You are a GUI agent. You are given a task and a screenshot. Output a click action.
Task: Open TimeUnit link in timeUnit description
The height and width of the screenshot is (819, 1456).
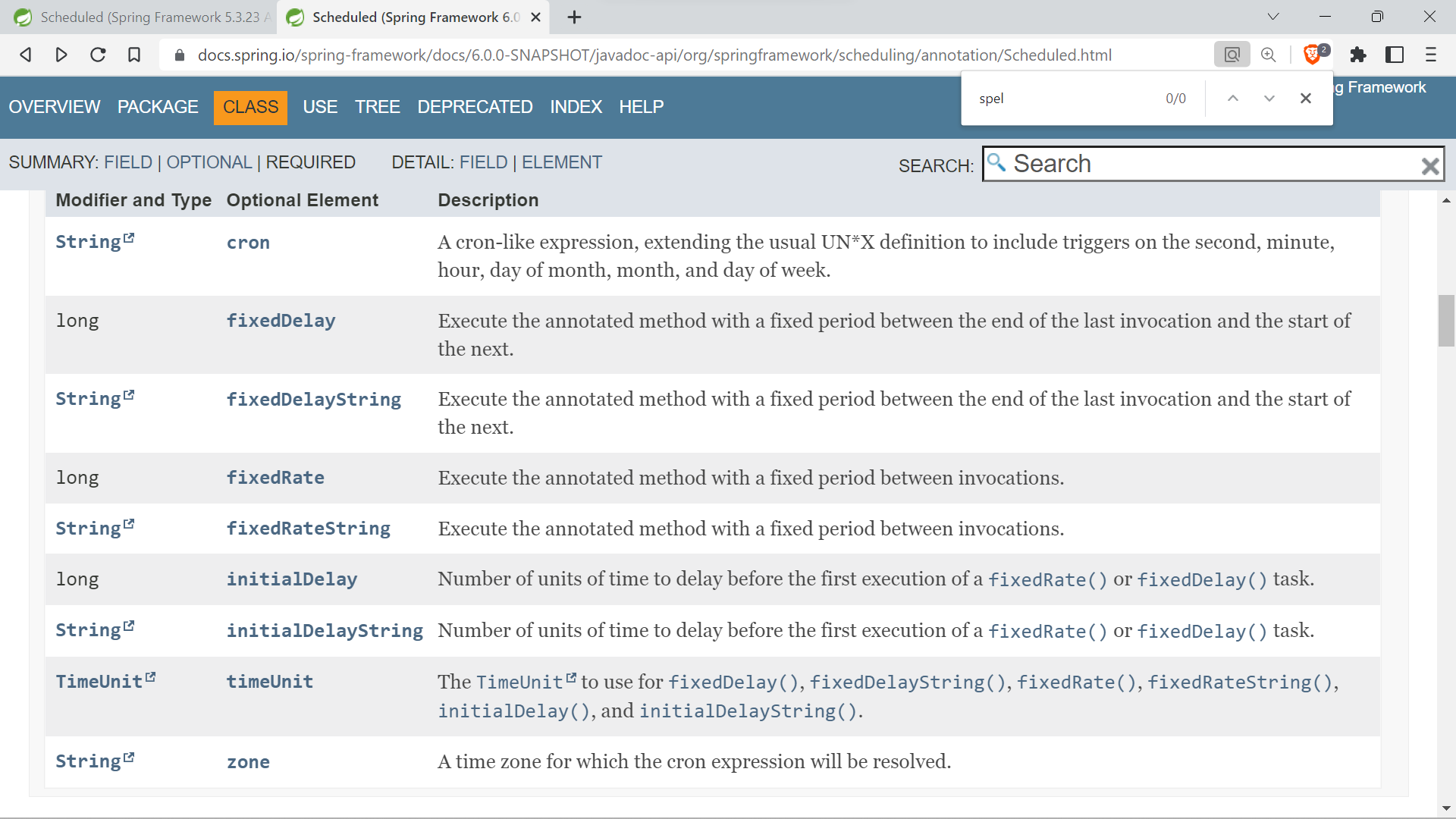(526, 682)
